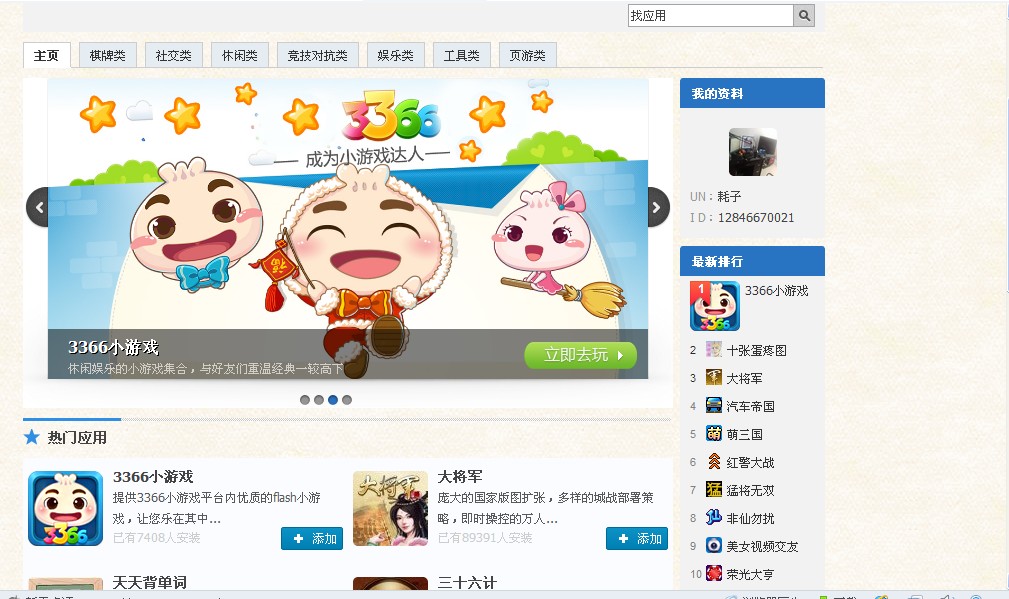
Task: Open 三十六计 app link
Action: coord(467,582)
